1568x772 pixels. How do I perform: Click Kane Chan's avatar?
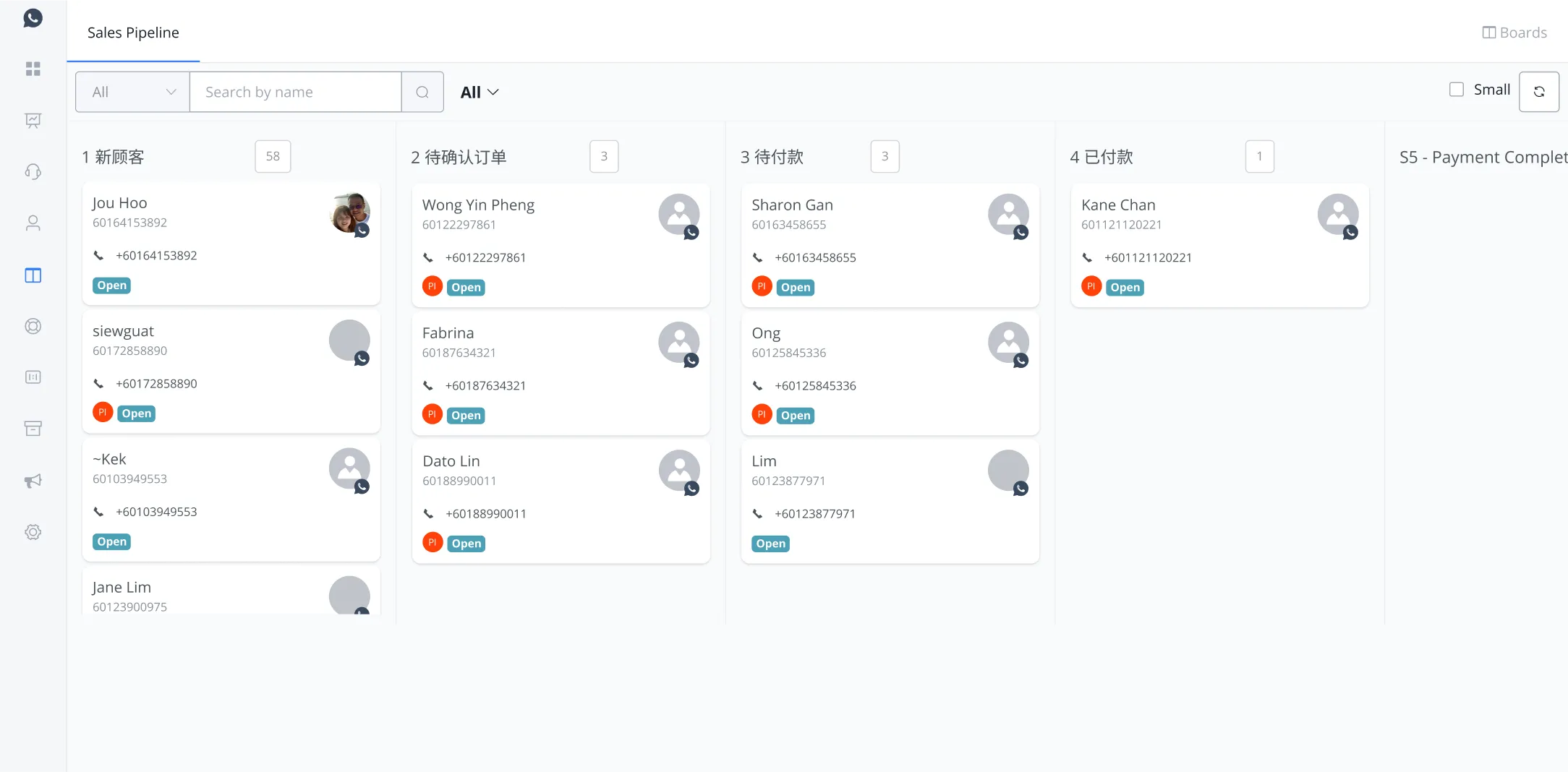pyautogui.click(x=1338, y=214)
